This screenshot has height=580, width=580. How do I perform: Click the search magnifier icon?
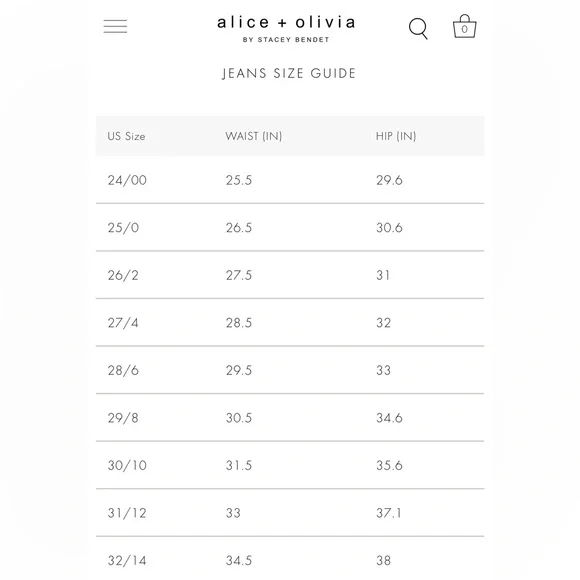(418, 28)
